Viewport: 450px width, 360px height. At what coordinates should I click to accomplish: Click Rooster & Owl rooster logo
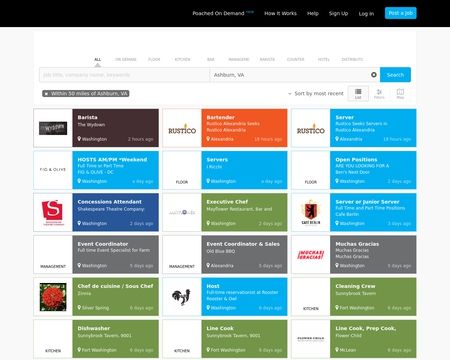tap(182, 297)
